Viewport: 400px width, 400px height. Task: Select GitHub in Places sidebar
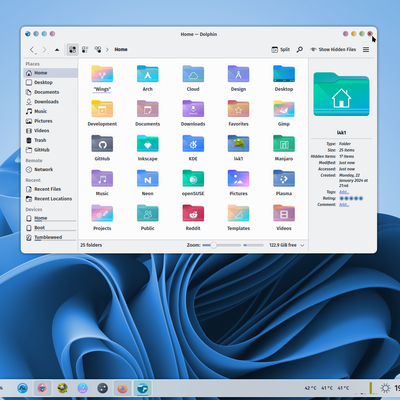[x=51, y=150]
